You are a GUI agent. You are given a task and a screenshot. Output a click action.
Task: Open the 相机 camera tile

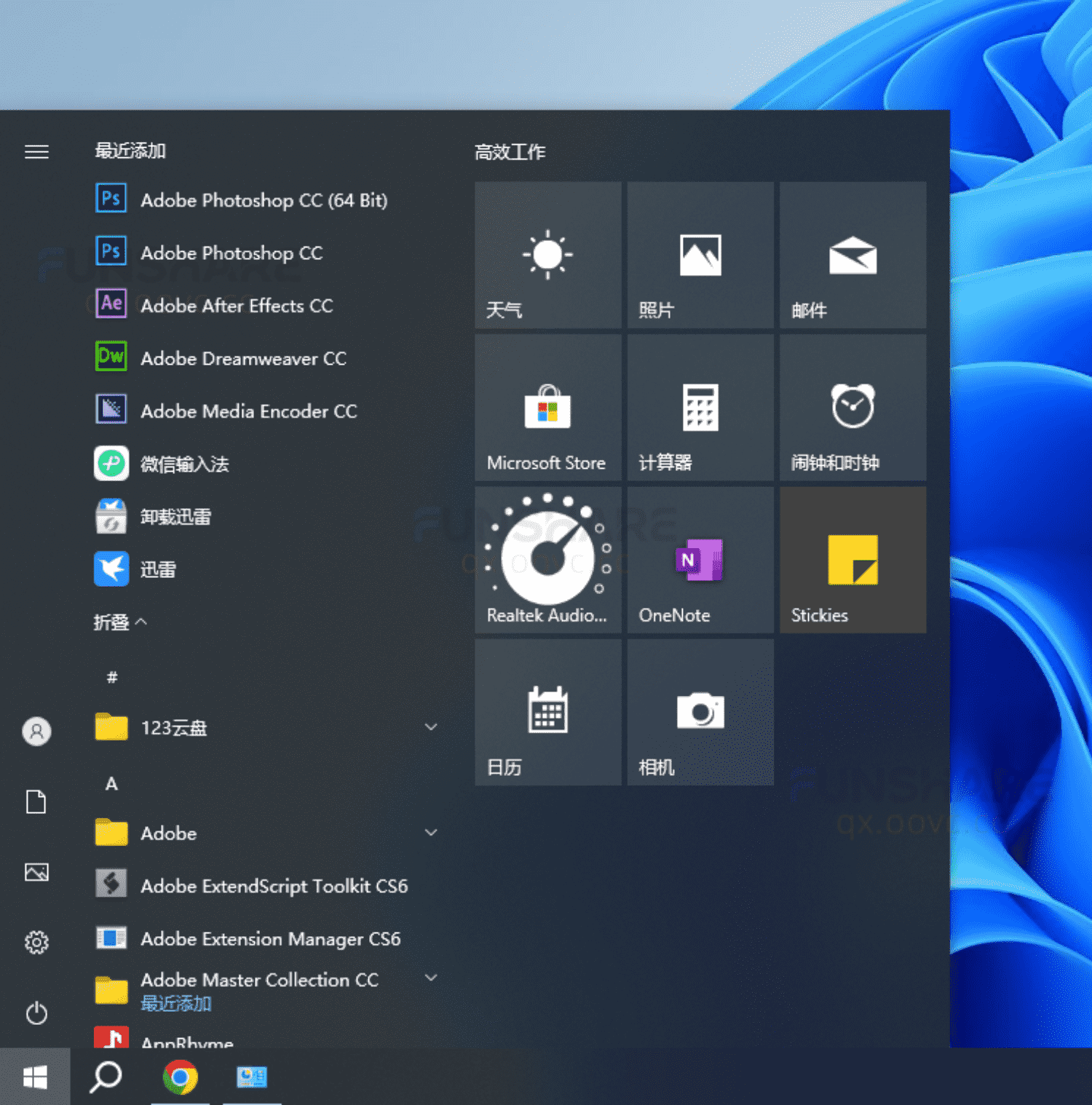pos(700,713)
